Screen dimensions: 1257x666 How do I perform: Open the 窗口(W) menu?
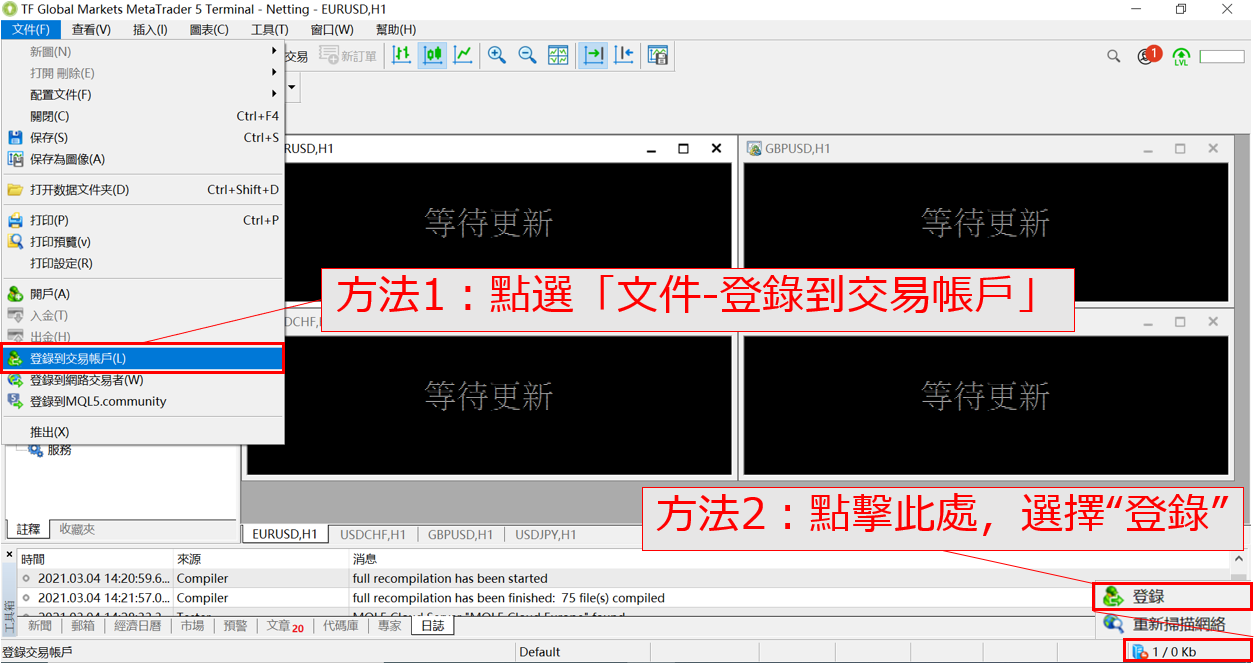coord(332,30)
